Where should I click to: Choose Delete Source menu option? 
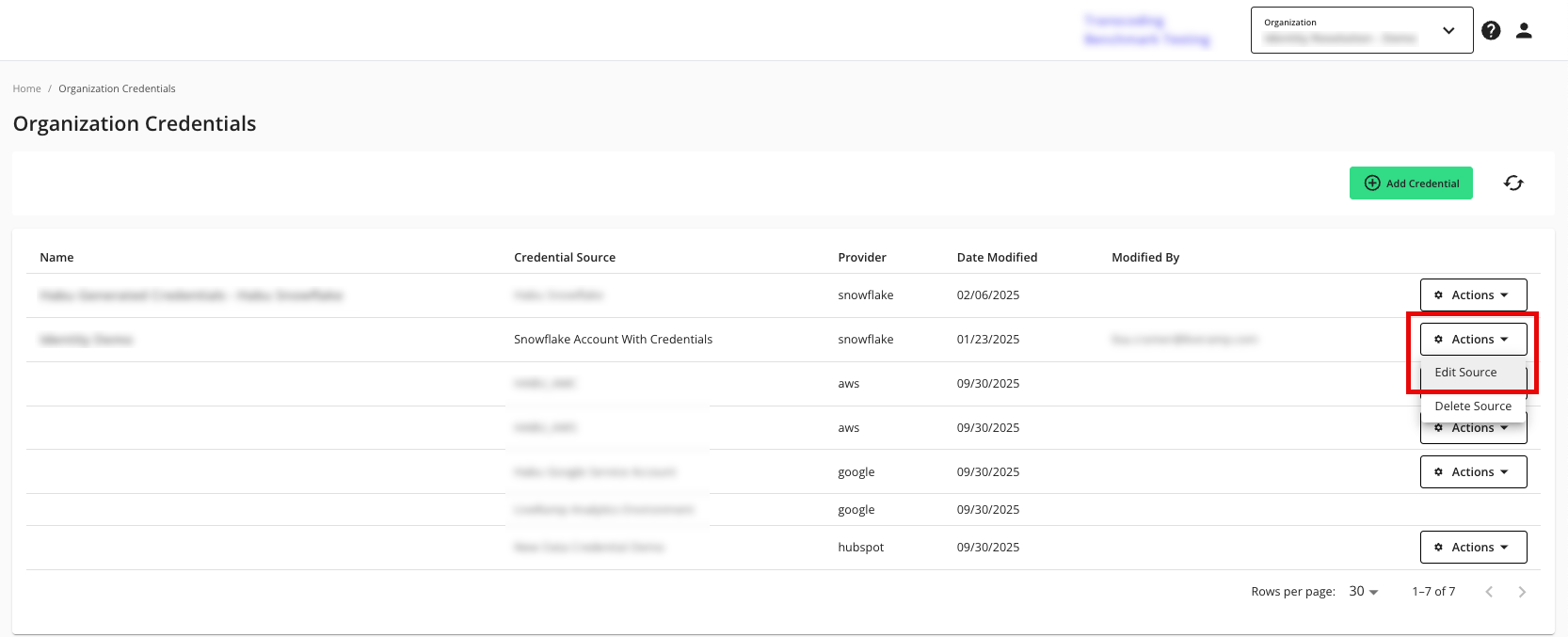[x=1473, y=406]
